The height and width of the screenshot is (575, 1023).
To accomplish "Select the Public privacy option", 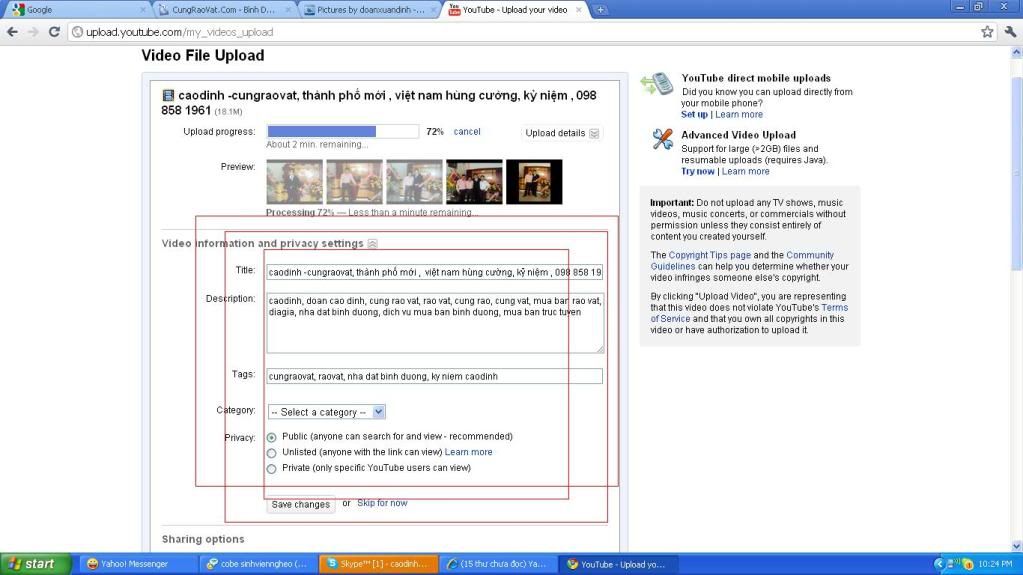I will coord(271,437).
